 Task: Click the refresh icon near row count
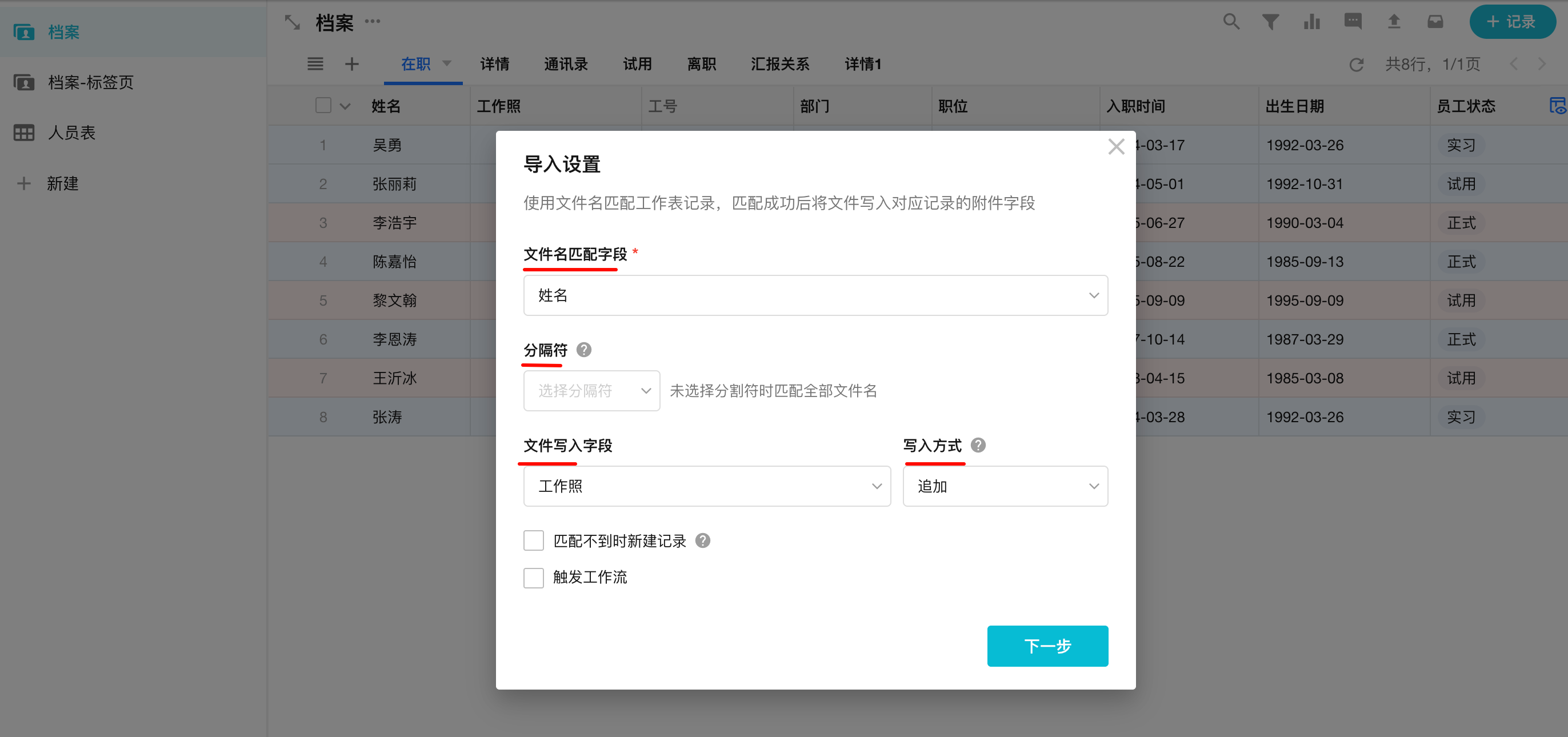1356,65
